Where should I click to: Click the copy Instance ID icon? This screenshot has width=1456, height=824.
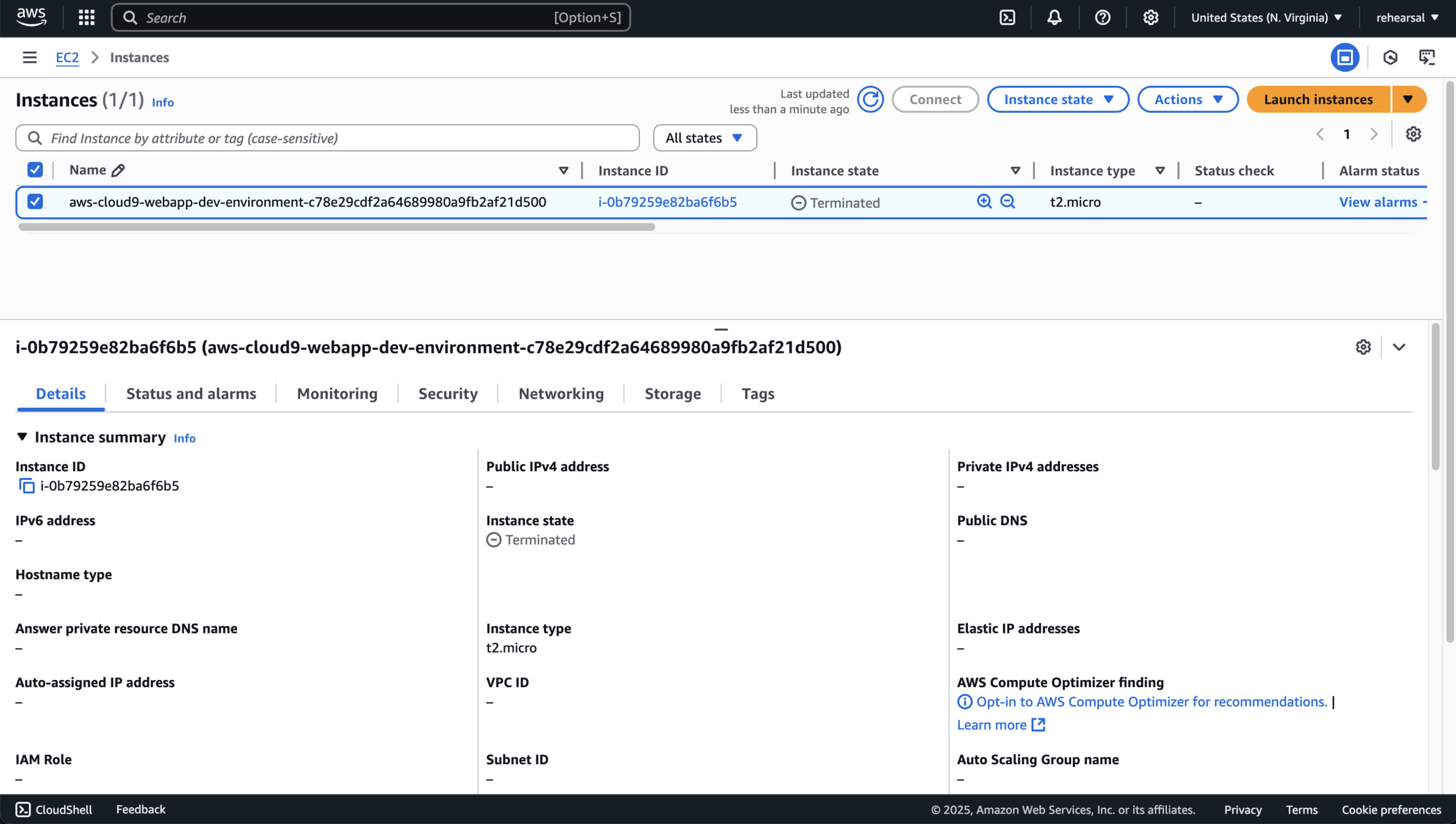26,486
